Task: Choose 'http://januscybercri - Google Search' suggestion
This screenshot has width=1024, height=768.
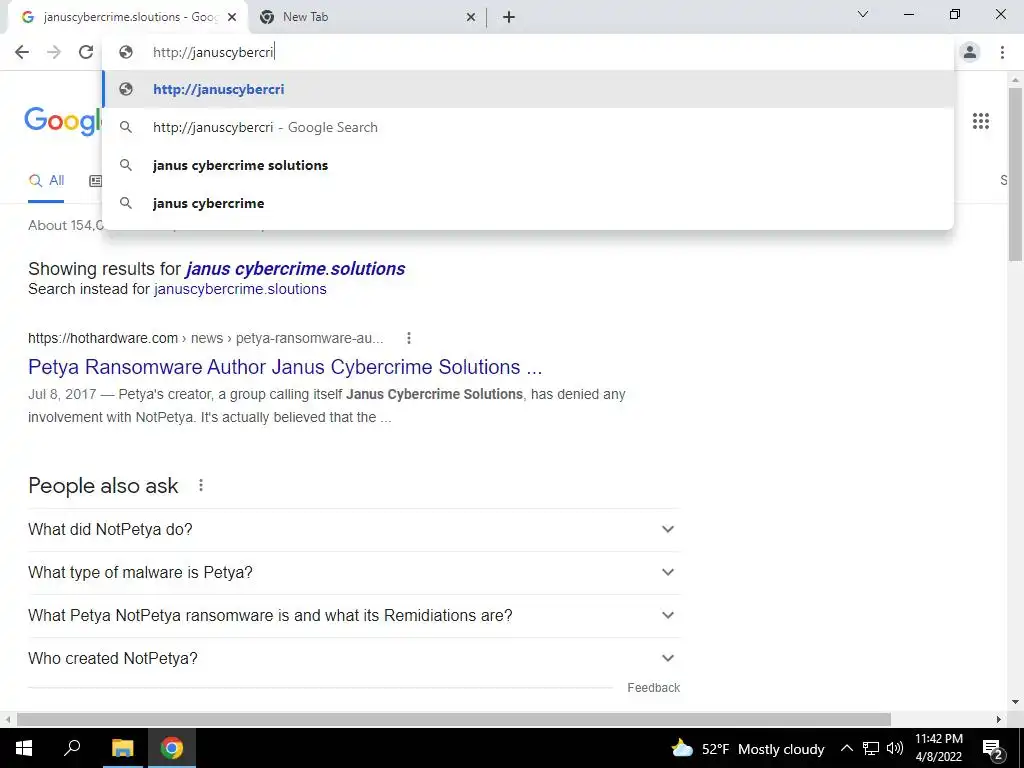Action: click(x=528, y=127)
